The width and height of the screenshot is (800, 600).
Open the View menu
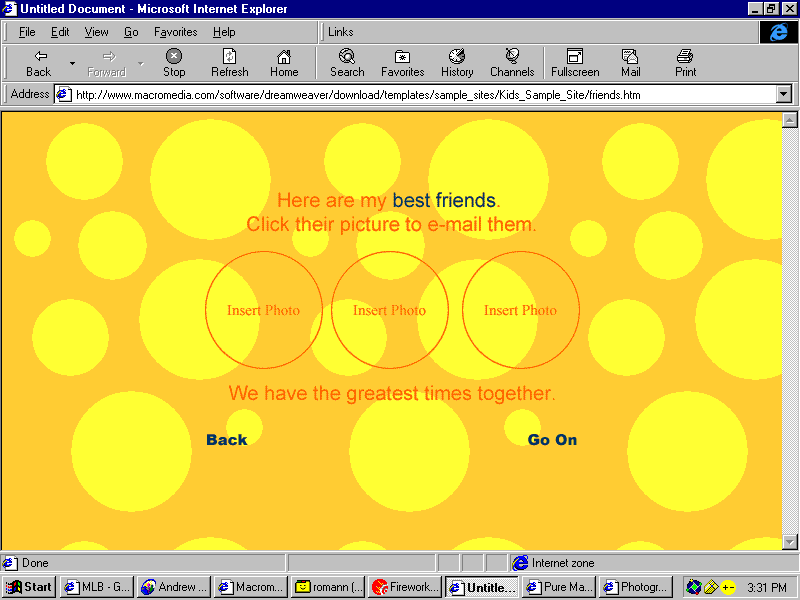(96, 32)
